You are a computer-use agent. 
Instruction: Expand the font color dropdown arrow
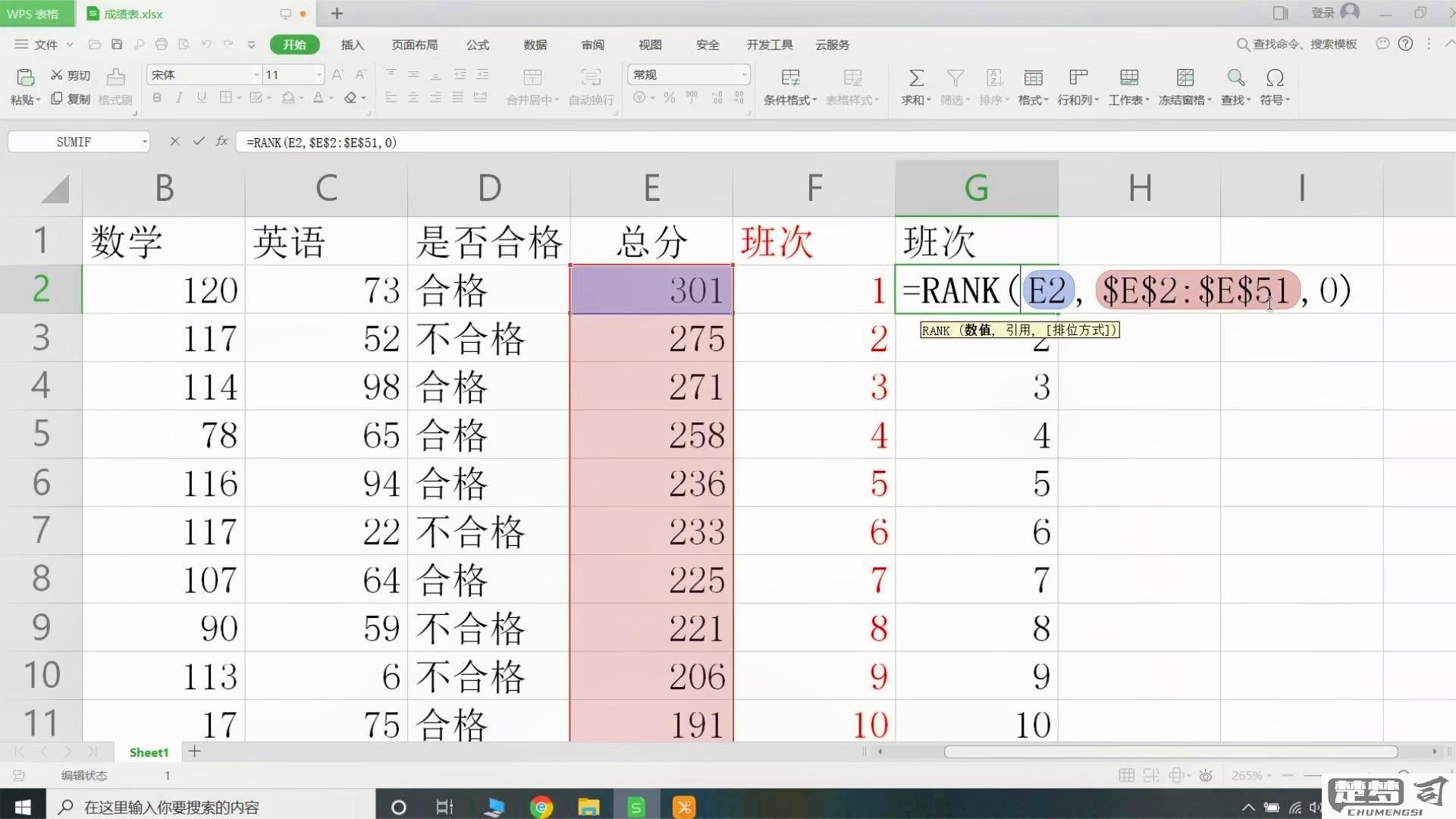(x=331, y=98)
